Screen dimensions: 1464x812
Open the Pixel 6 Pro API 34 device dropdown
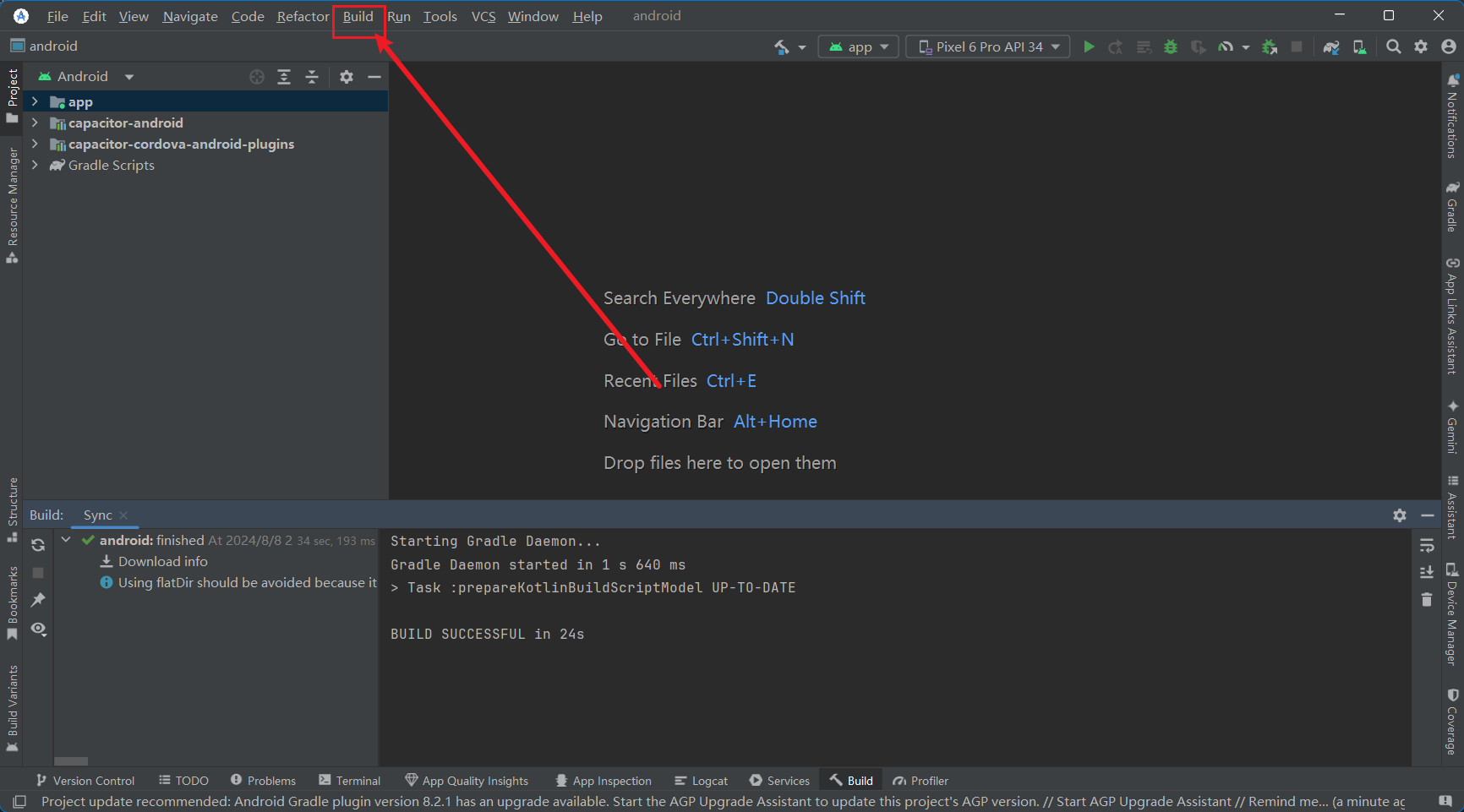tap(988, 47)
